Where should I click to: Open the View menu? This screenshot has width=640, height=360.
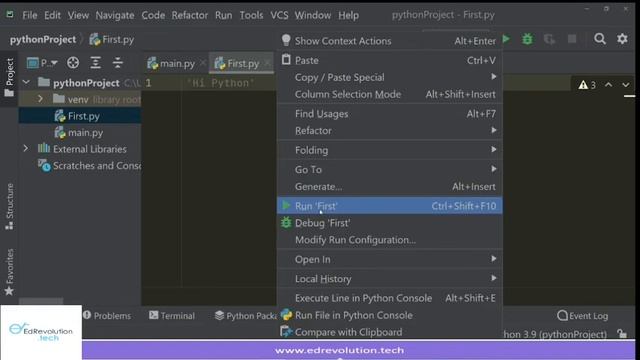(78, 15)
